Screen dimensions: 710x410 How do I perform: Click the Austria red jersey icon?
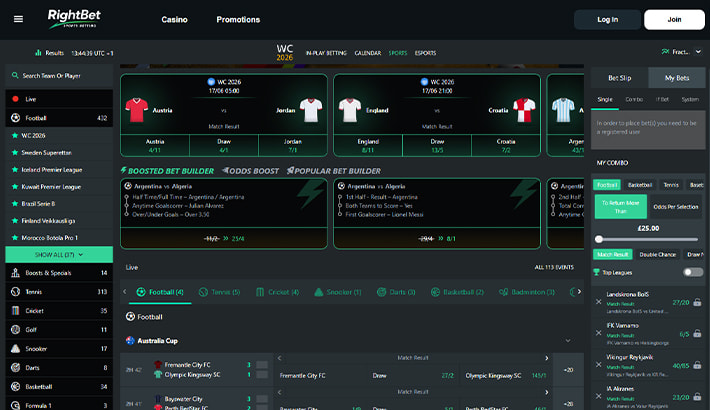pos(136,110)
